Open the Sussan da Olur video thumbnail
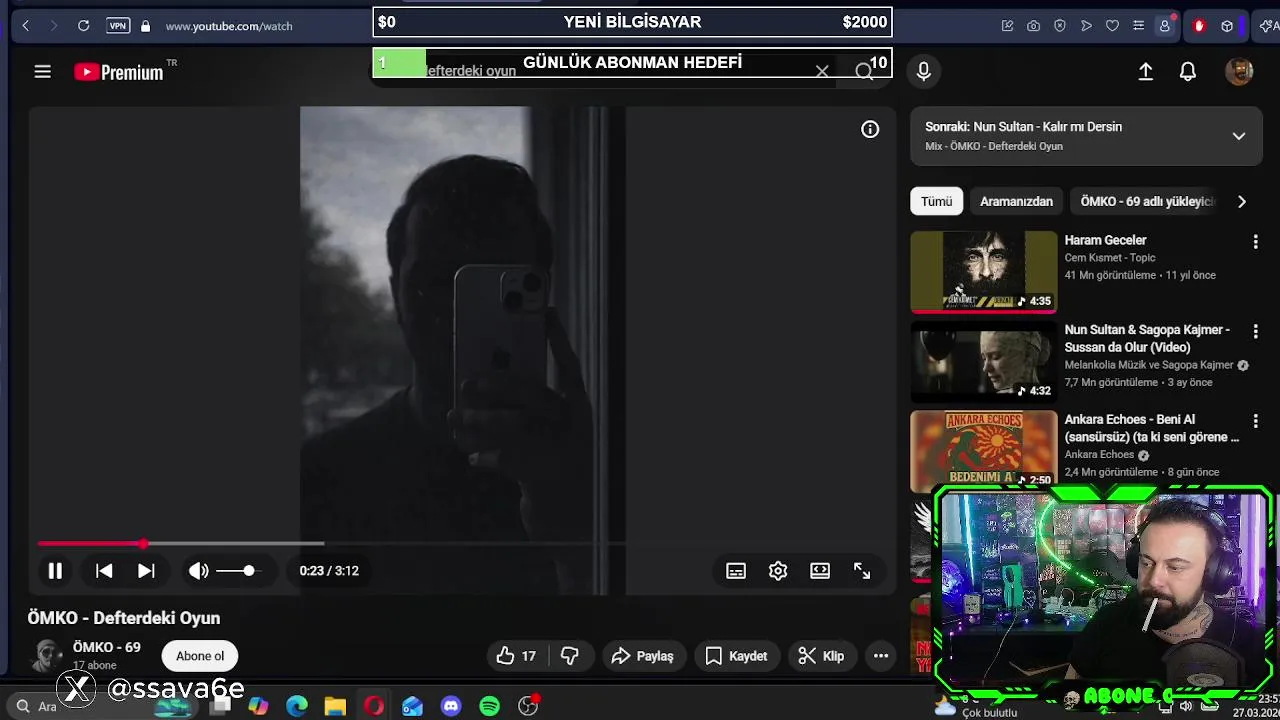 pyautogui.click(x=983, y=361)
